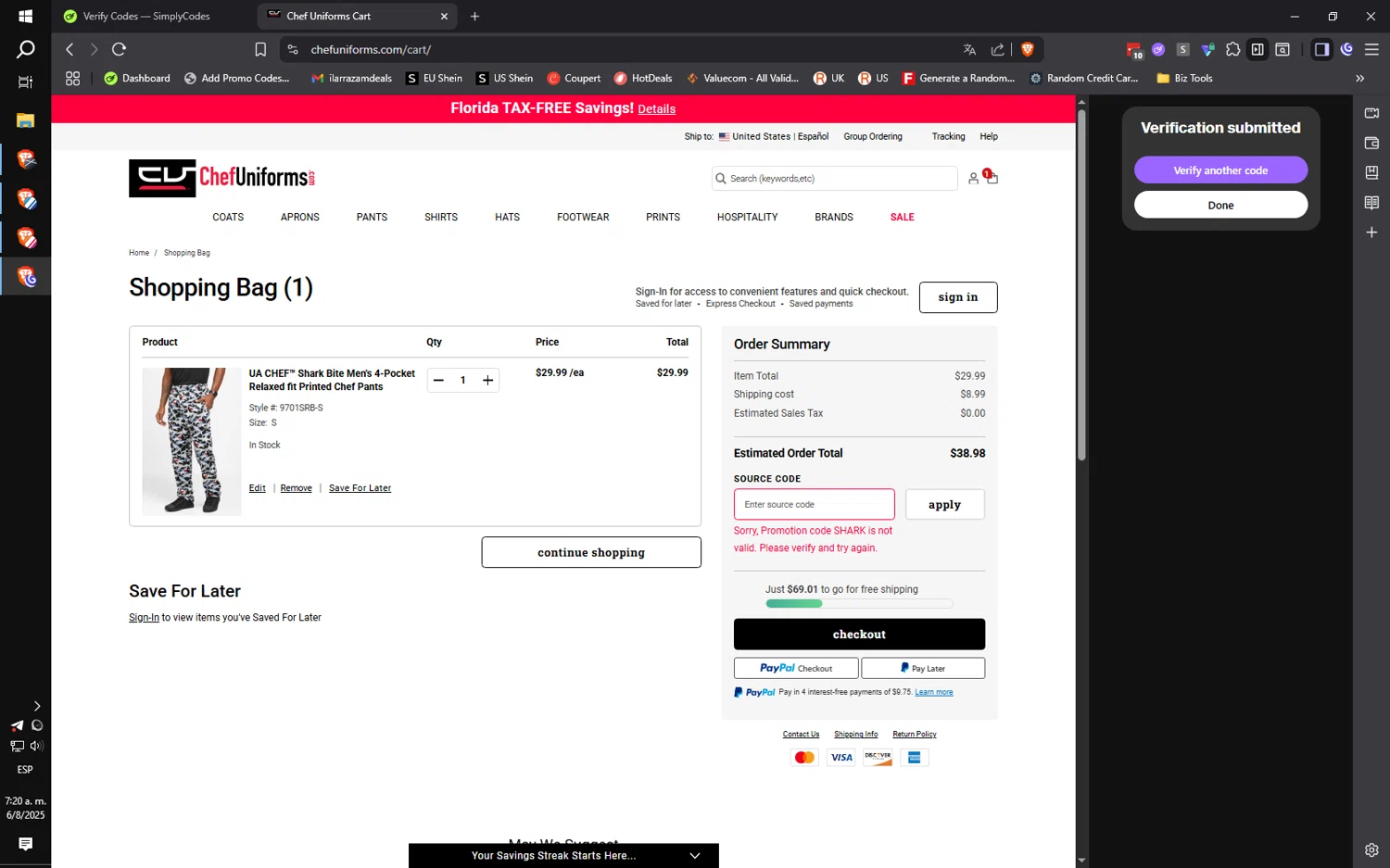Screen dimensions: 1390x868
Task: Click the free shipping progress bar
Action: (x=859, y=603)
